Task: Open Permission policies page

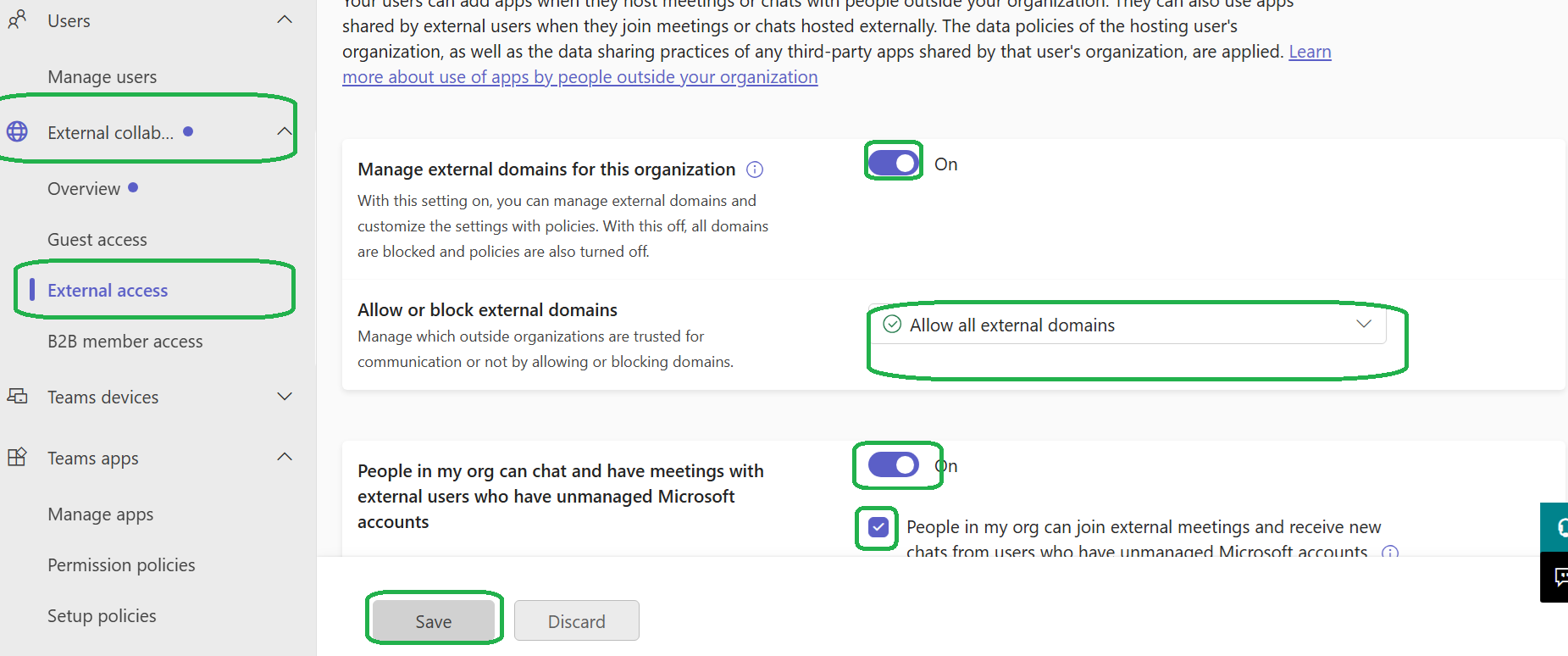Action: point(121,565)
